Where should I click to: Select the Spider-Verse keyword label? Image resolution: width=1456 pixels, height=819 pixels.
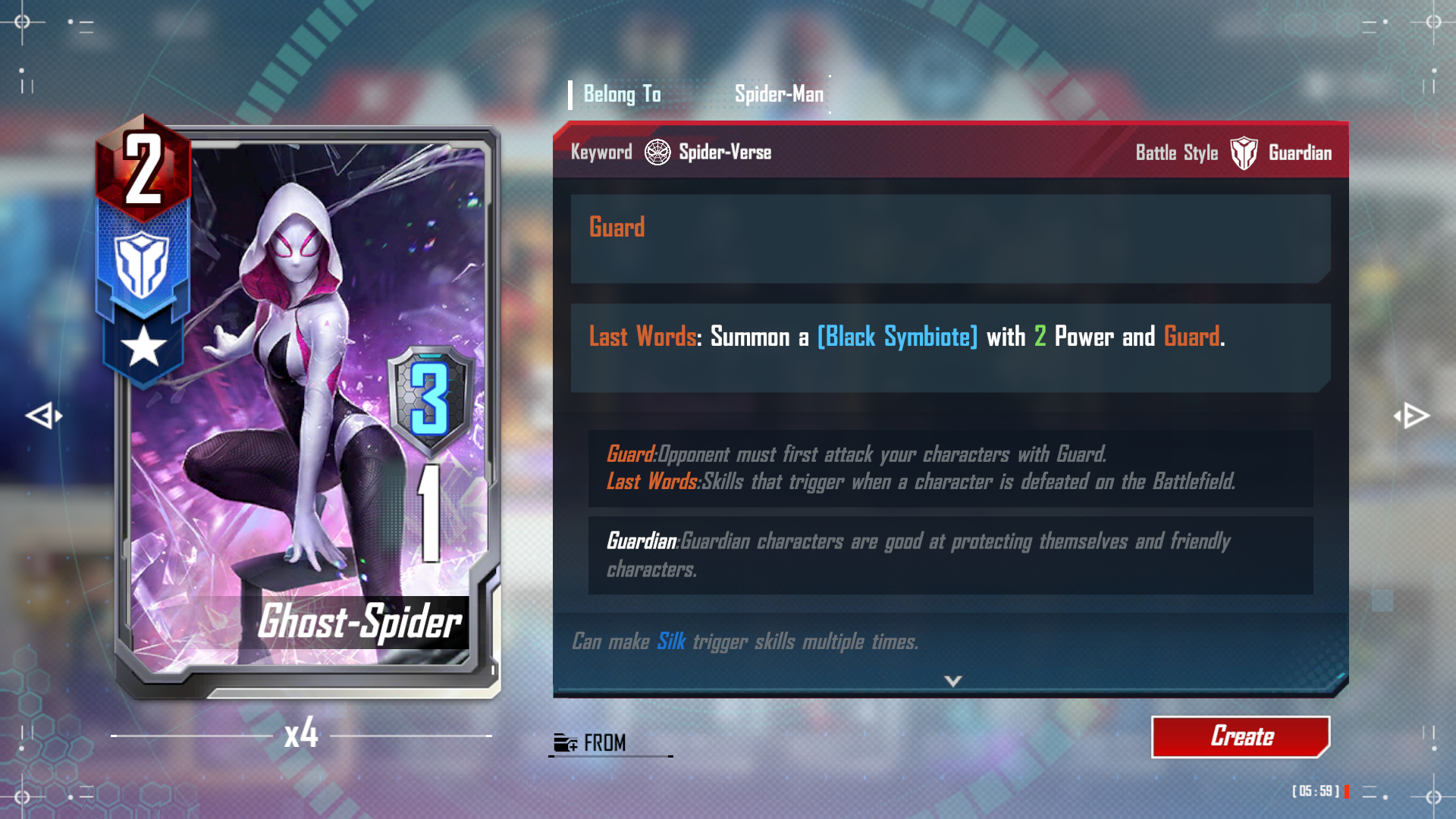coord(725,152)
